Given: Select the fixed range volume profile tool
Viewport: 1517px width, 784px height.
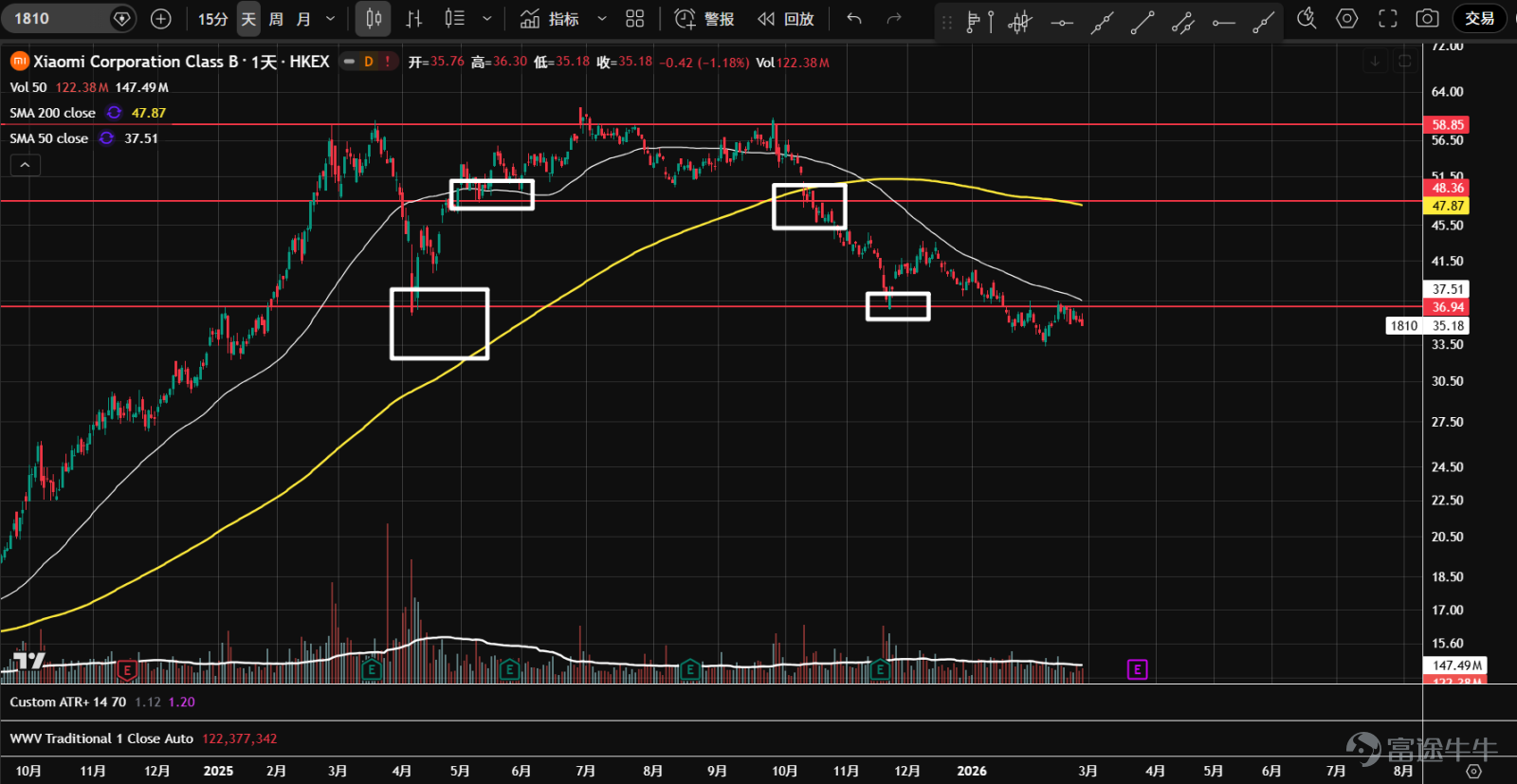Looking at the screenshot, I should tap(979, 21).
